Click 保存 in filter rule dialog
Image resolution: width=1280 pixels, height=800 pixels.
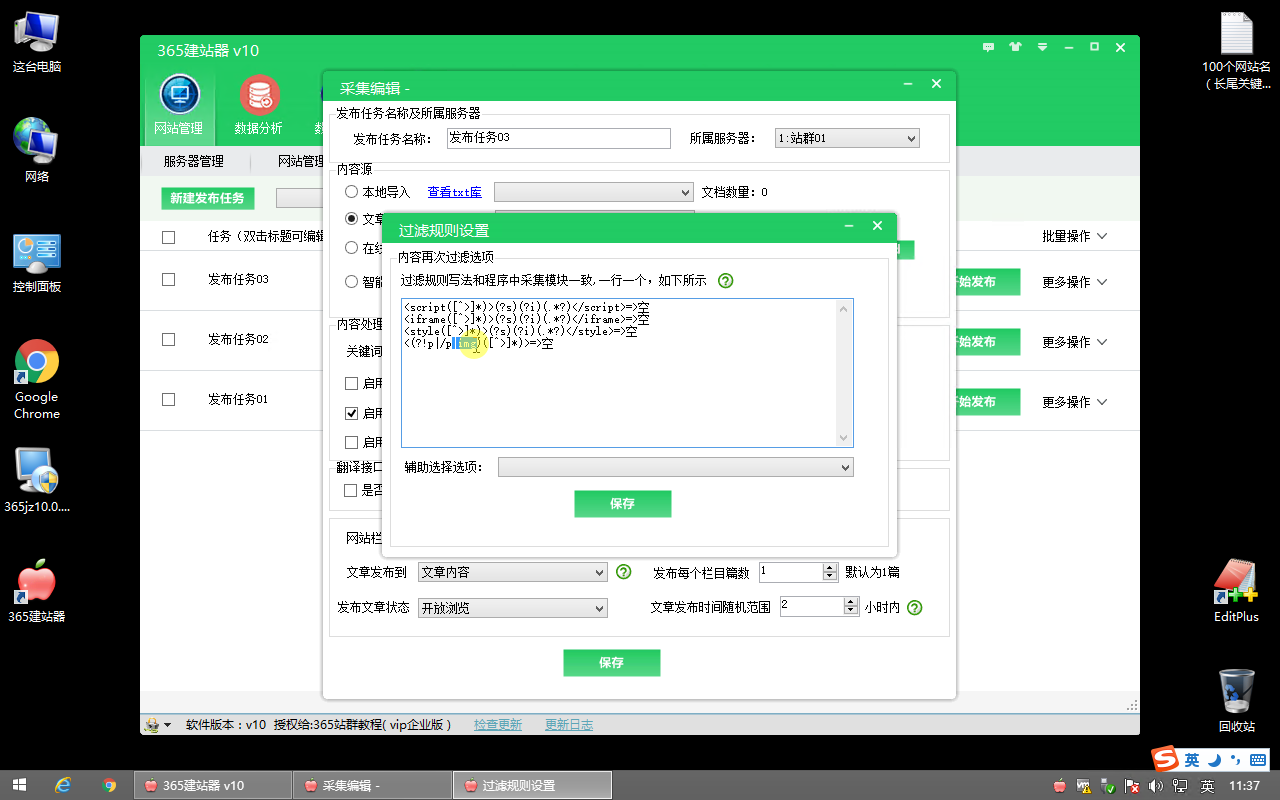point(623,504)
